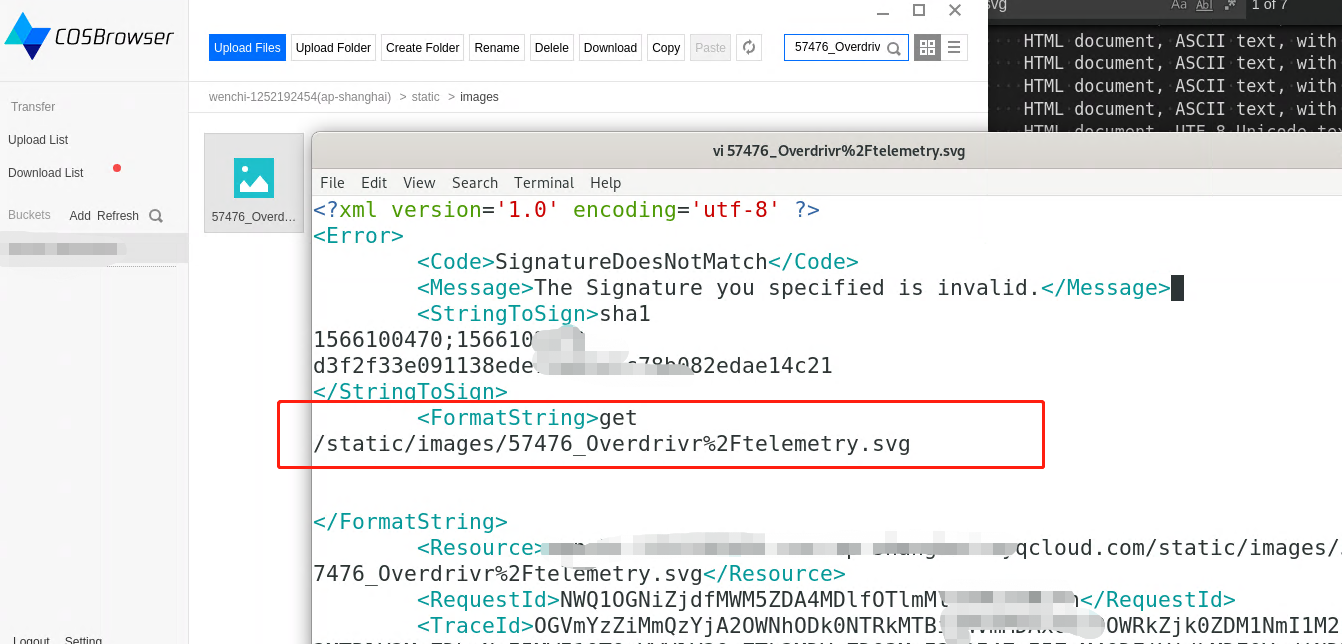
Task: Open the Help menu
Action: click(x=605, y=183)
